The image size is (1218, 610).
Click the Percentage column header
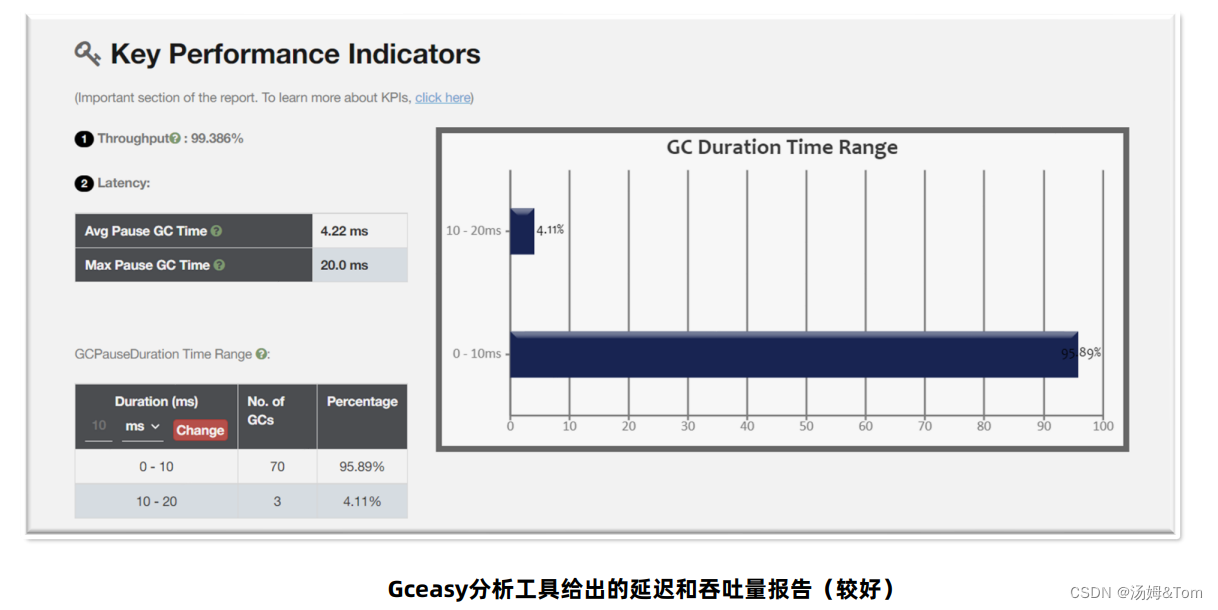pos(362,402)
